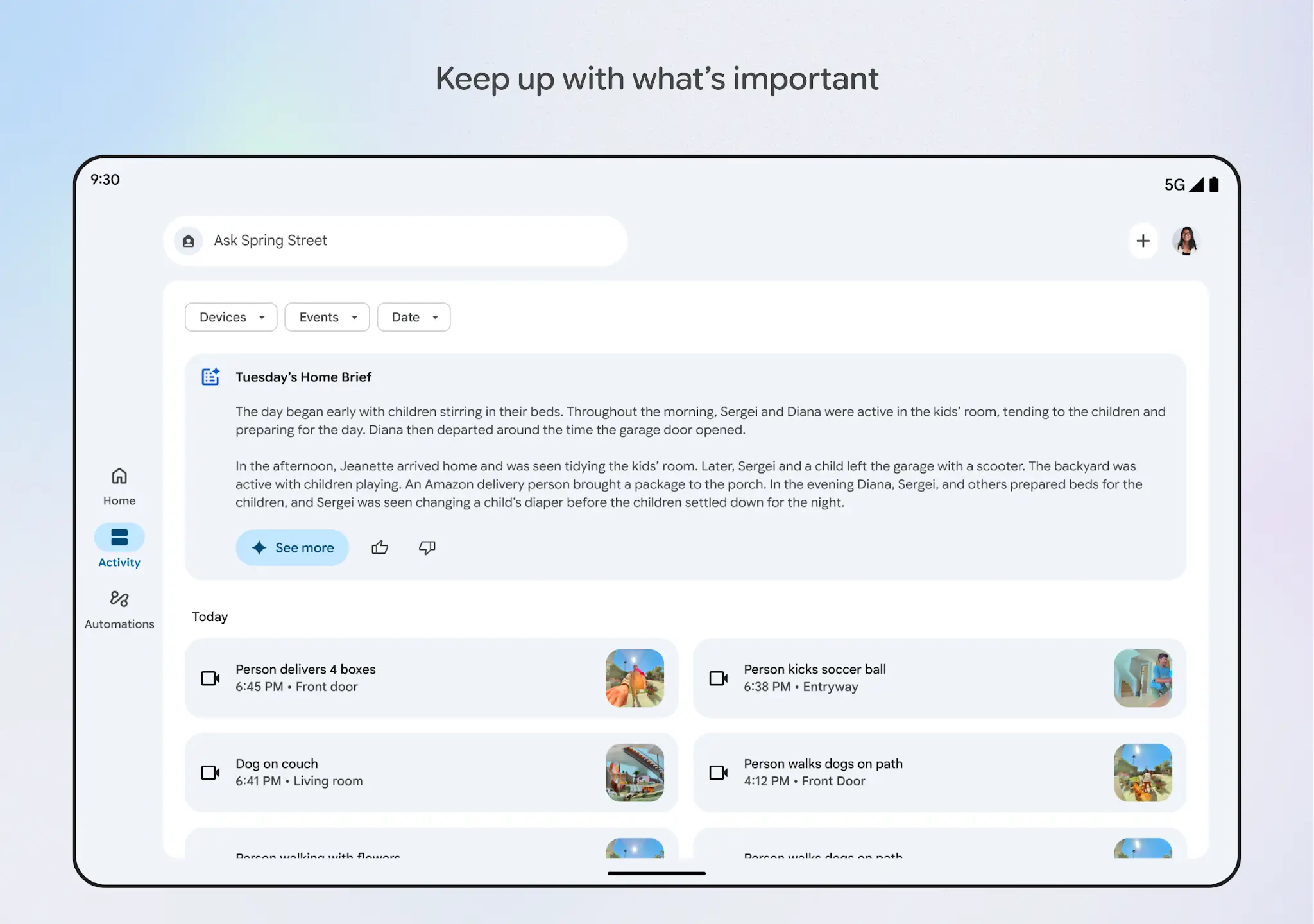The height and width of the screenshot is (924, 1314).
Task: Click the home icon in search bar
Action: (189, 241)
